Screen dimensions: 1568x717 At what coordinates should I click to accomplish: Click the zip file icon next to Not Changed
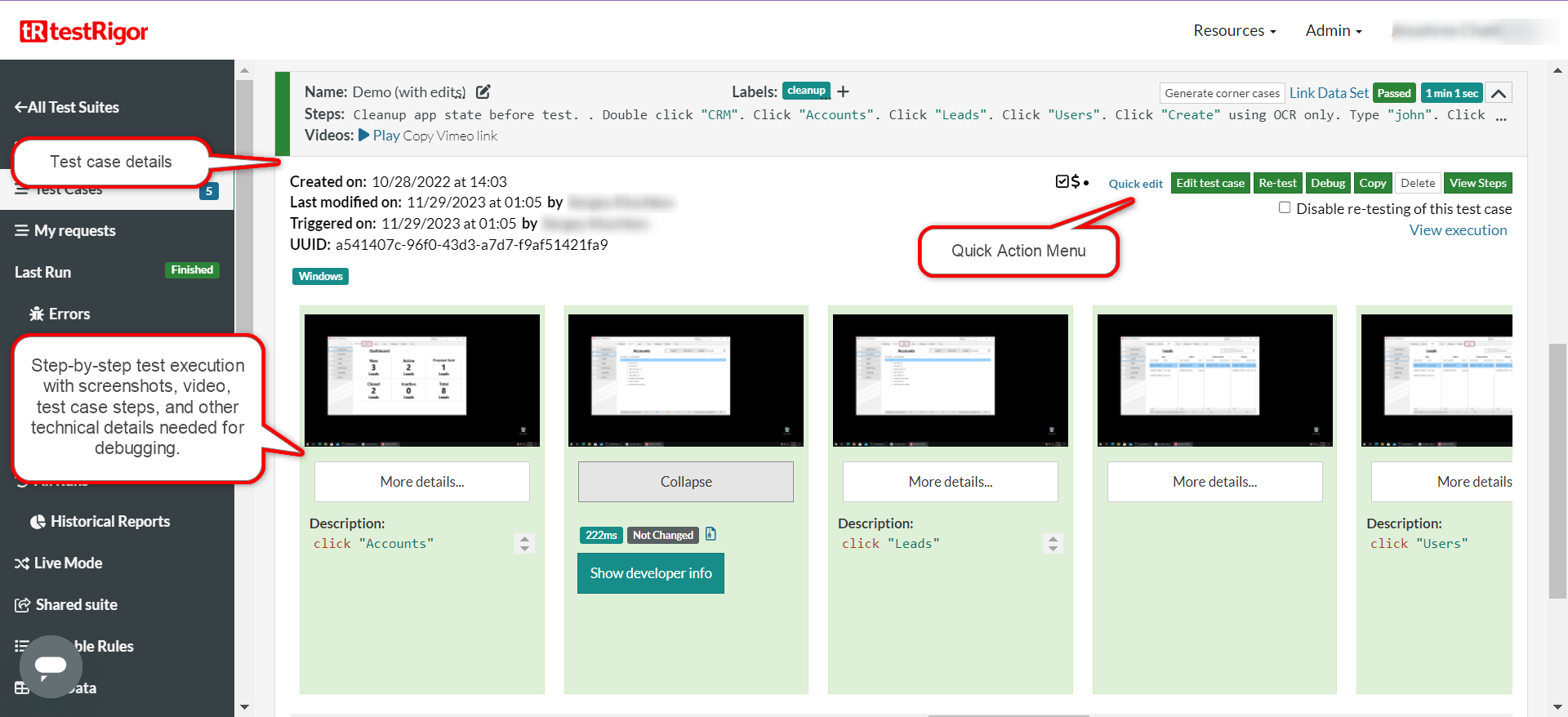pyautogui.click(x=710, y=534)
